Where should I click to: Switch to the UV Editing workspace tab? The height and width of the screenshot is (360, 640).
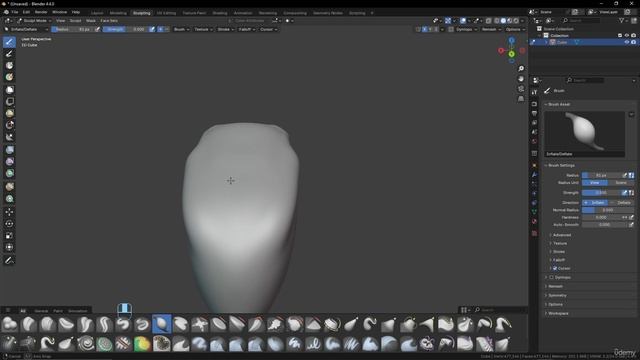[166, 13]
